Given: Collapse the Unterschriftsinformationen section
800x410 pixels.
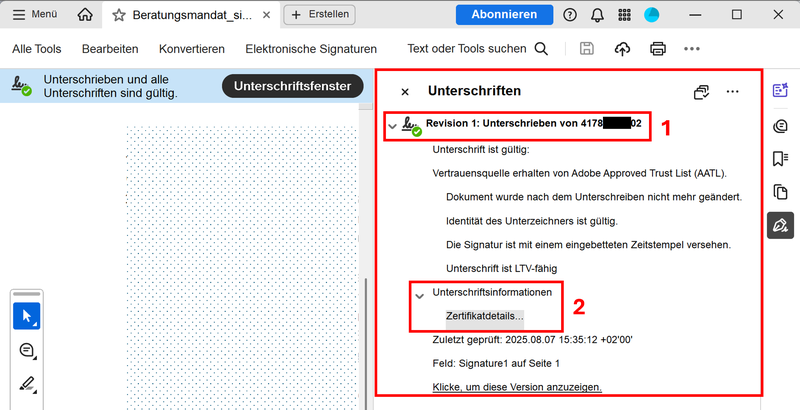Looking at the screenshot, I should [420, 296].
